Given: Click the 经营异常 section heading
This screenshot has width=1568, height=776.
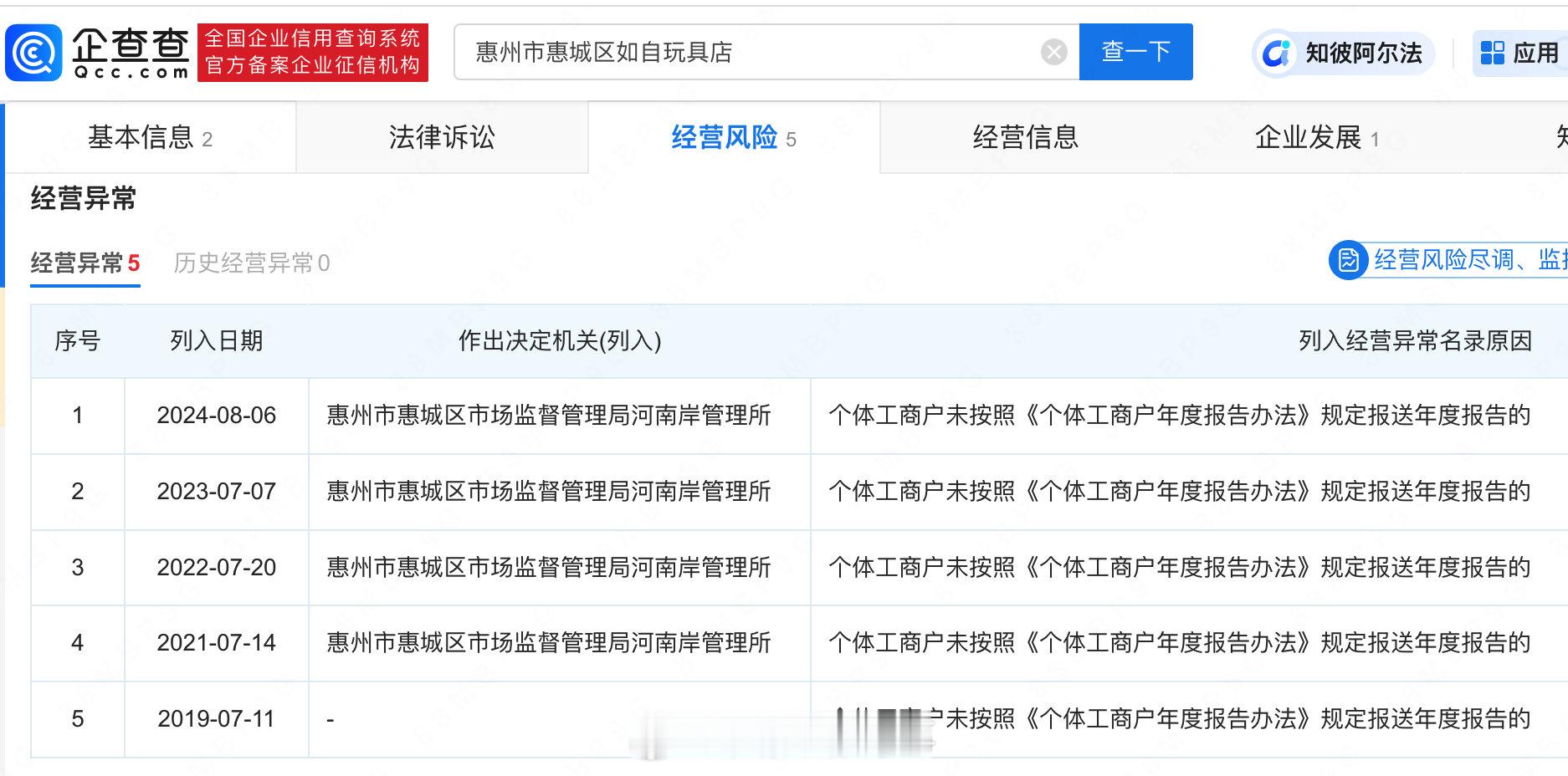Looking at the screenshot, I should (x=84, y=199).
